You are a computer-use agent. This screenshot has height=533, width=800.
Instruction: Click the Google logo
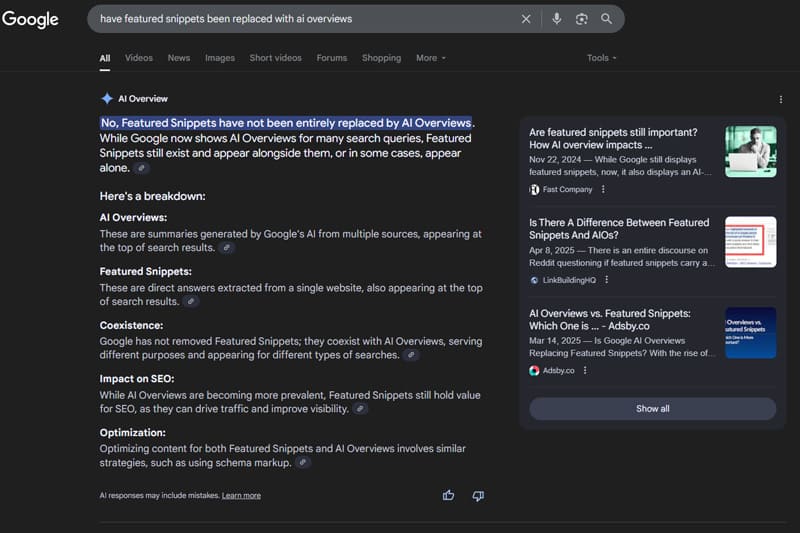[x=30, y=19]
